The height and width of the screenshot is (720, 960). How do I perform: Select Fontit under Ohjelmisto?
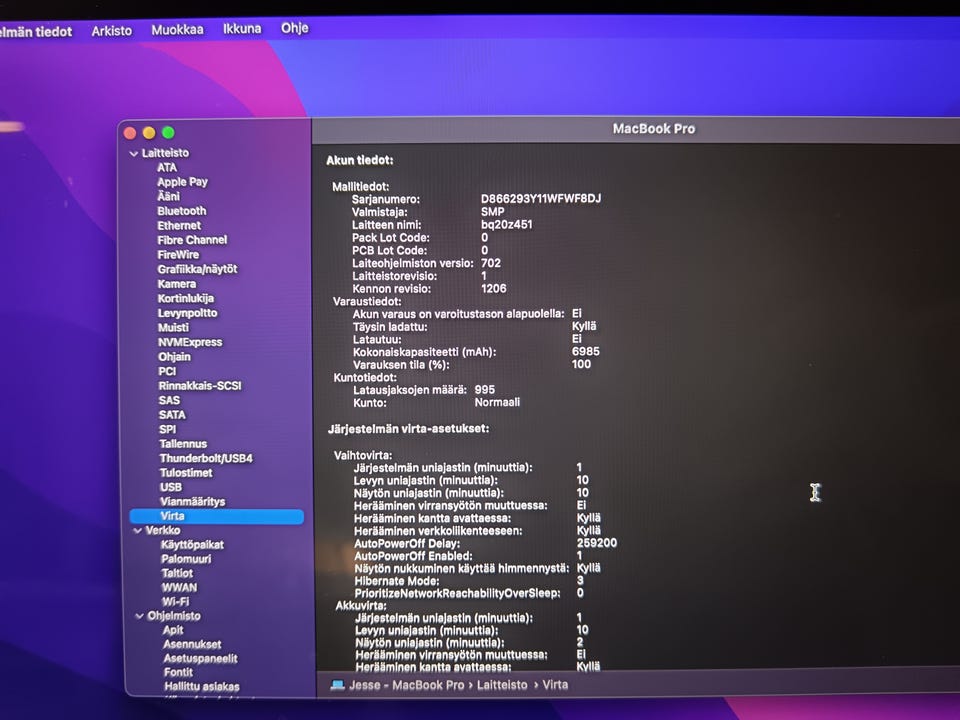178,672
